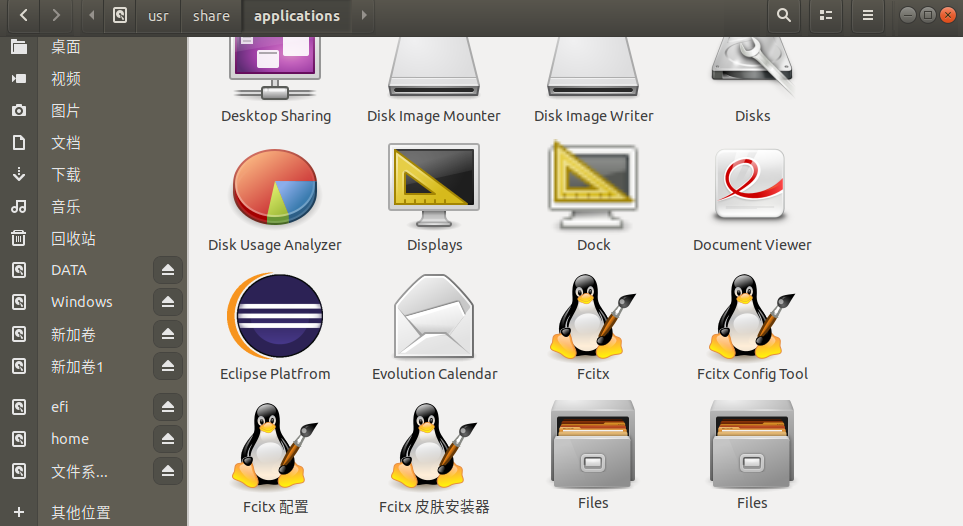The image size is (963, 526).
Task: Select the first Files cabinet icon
Action: [593, 444]
